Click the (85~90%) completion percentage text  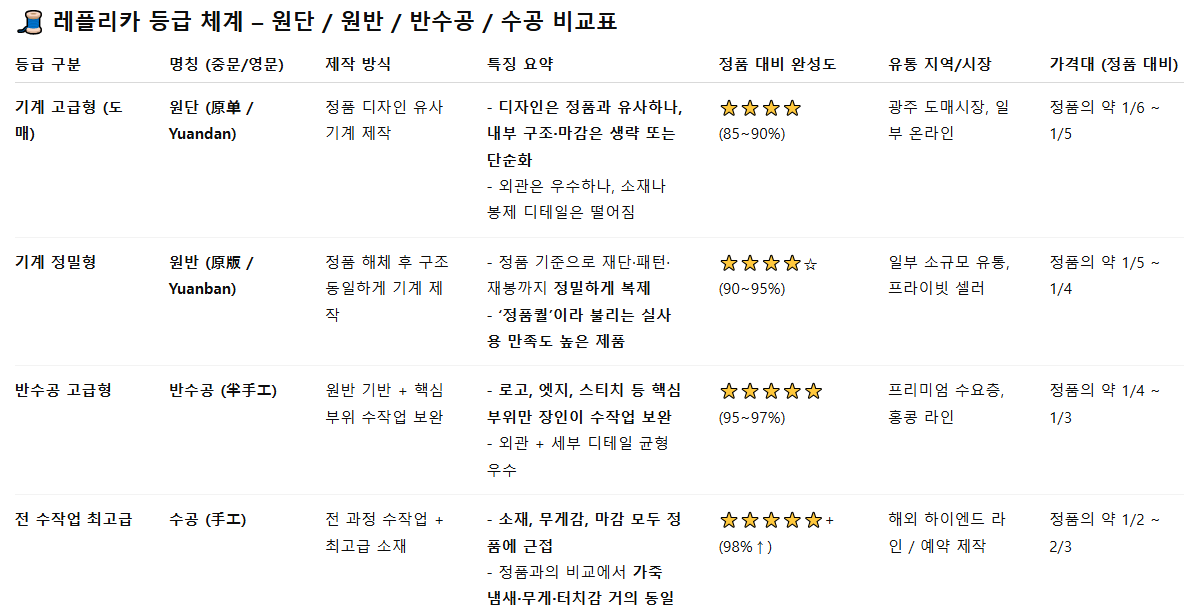pos(752,134)
